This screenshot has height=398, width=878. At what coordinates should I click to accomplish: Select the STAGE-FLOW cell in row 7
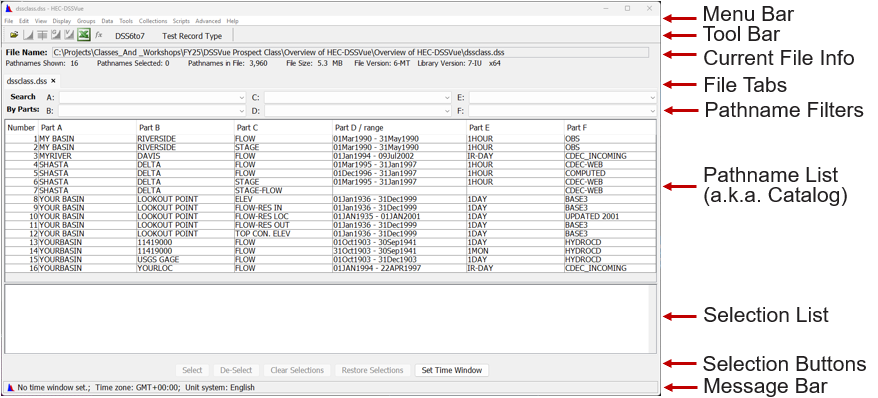click(x=283, y=190)
